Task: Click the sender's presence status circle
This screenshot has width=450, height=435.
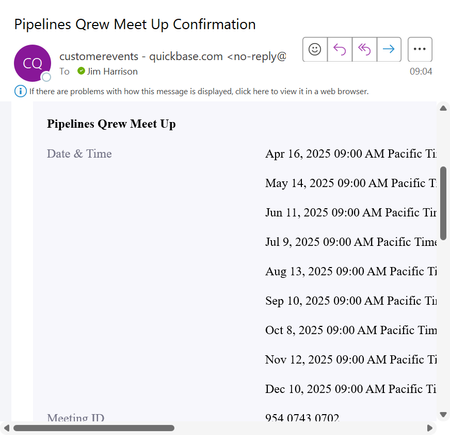Action: point(46,77)
